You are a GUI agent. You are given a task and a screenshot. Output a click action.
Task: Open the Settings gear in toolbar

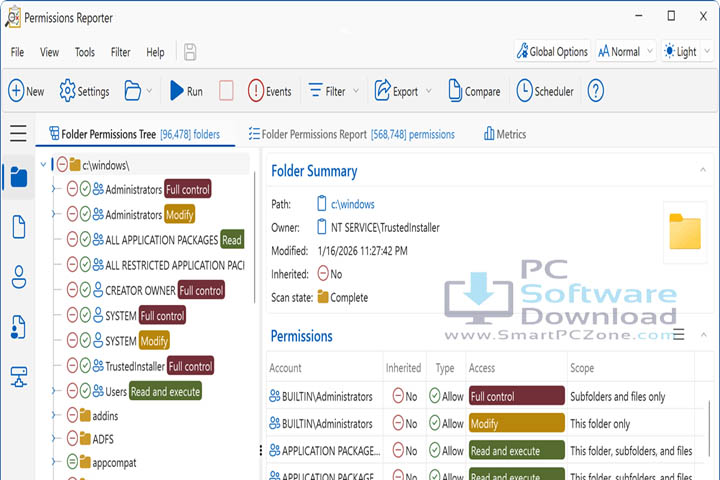pyautogui.click(x=84, y=91)
